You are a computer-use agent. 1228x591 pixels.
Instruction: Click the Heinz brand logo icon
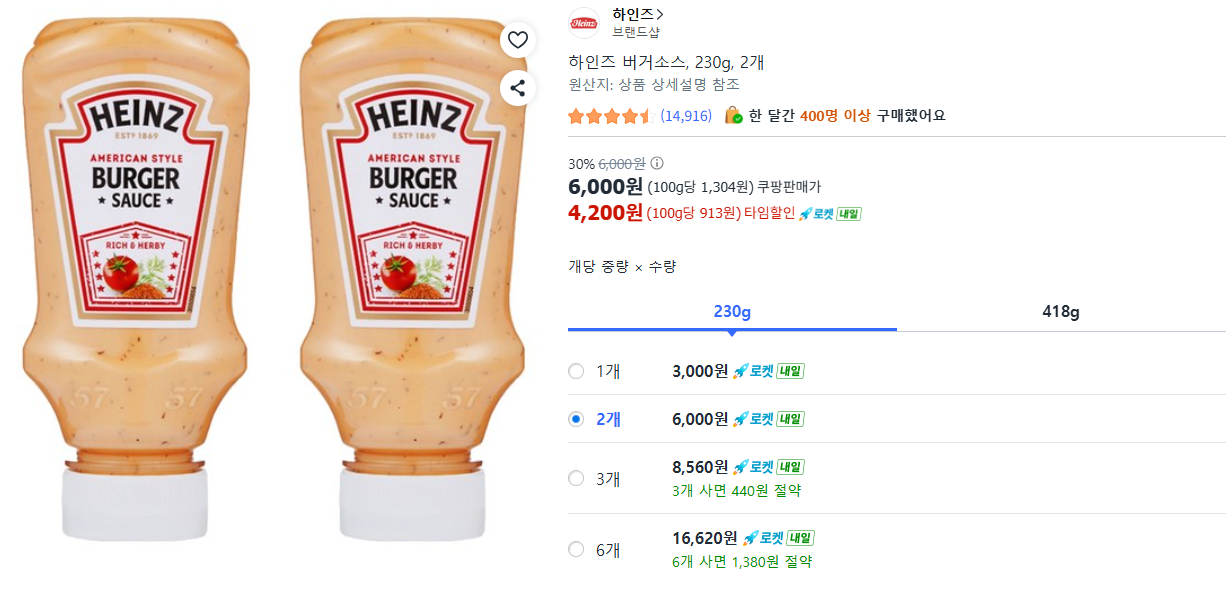(x=583, y=22)
